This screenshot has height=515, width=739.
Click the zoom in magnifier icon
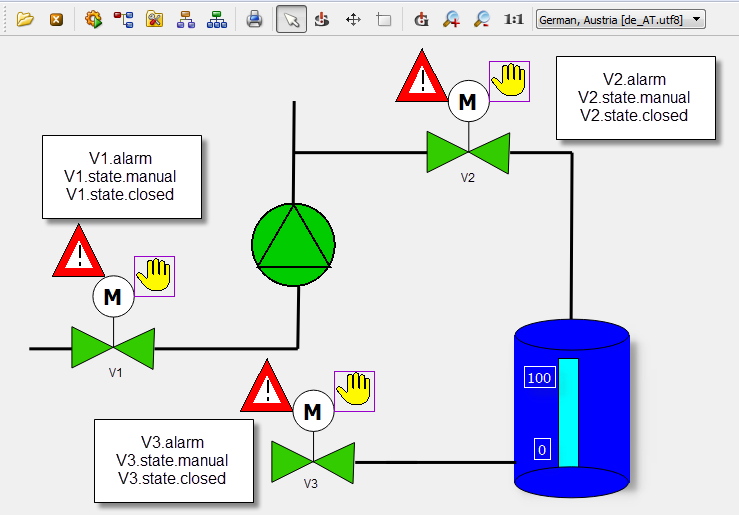click(451, 19)
